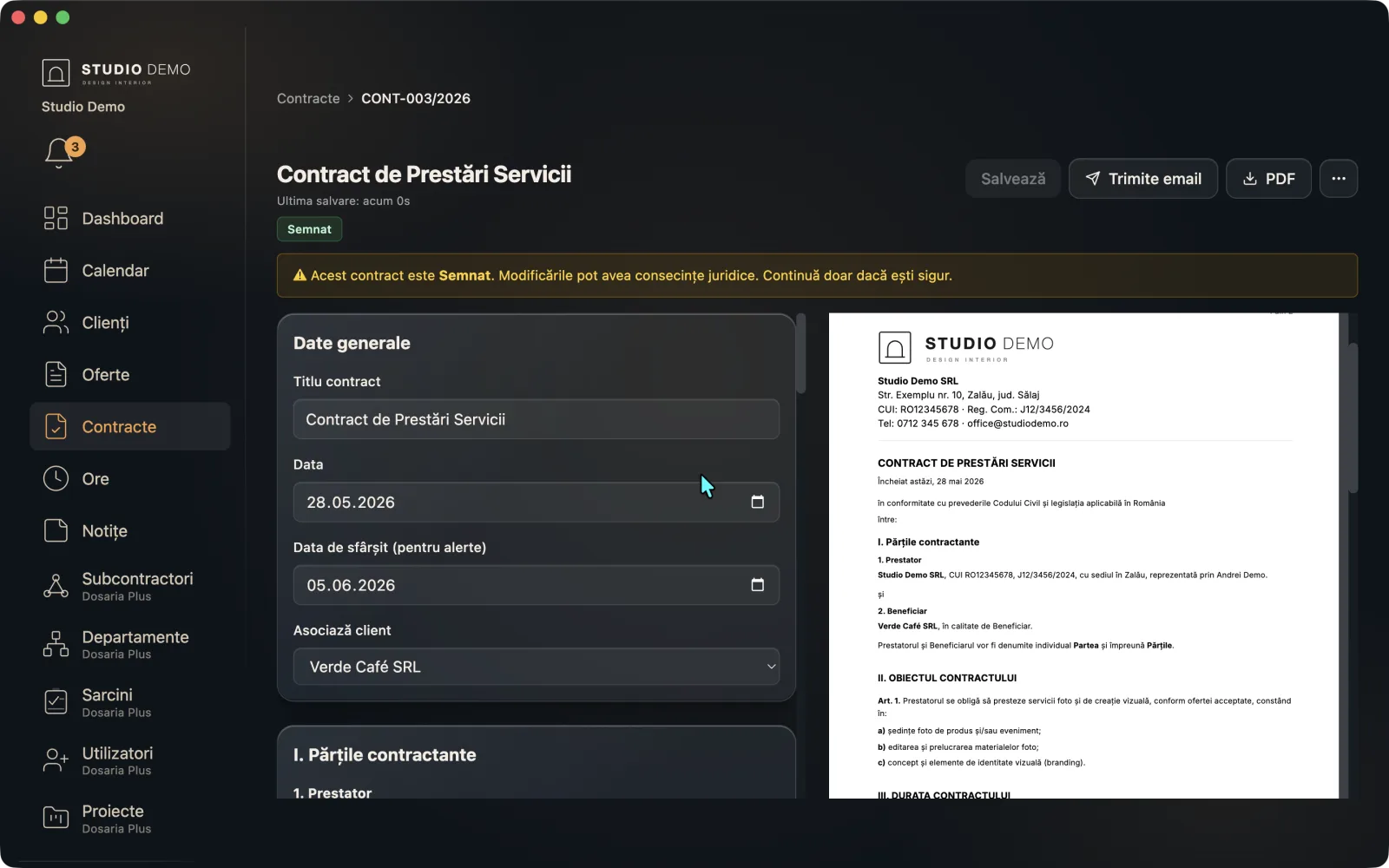This screenshot has height=868, width=1389.
Task: Click the Ore clock icon
Action: (x=56, y=478)
